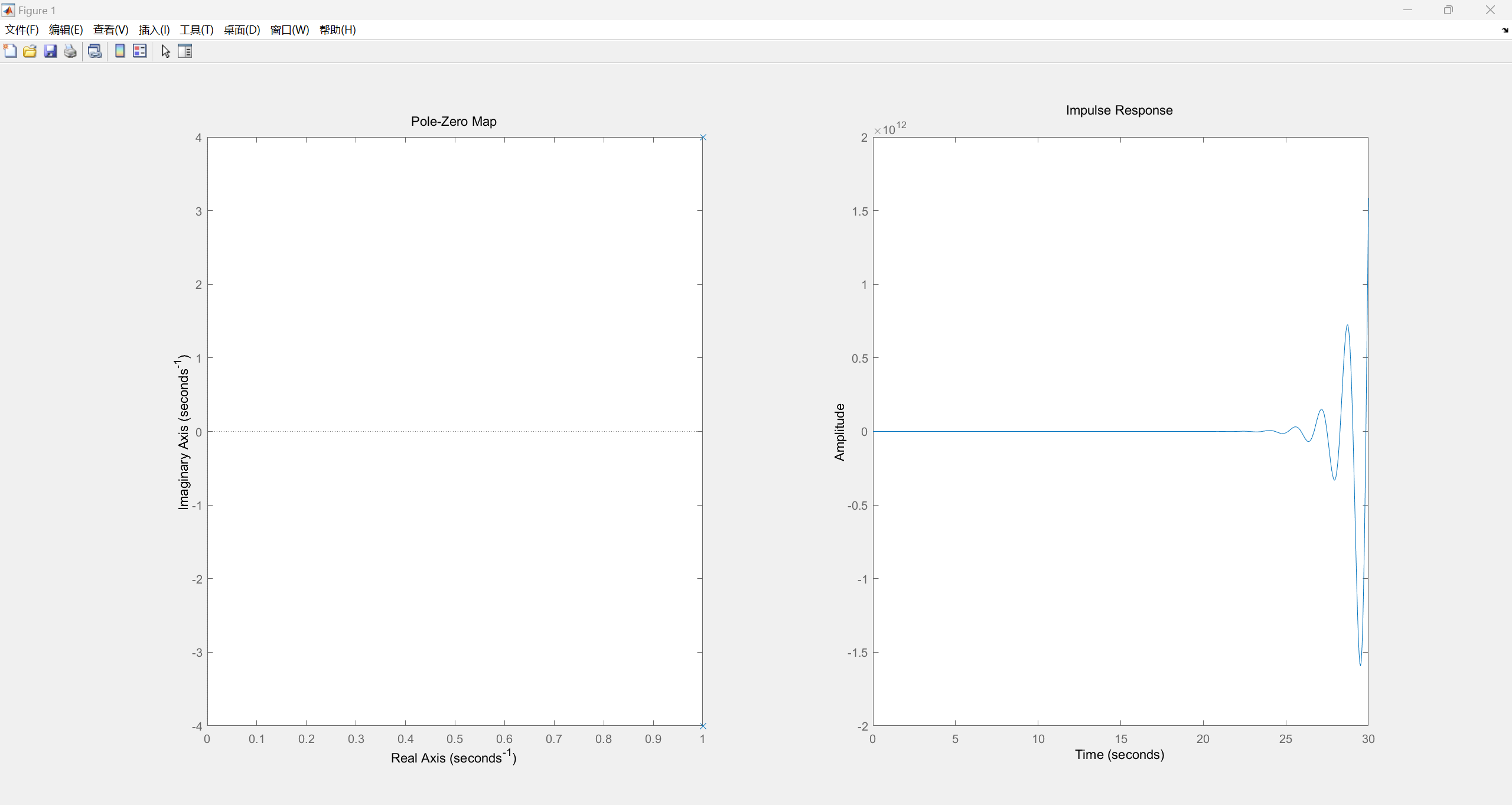Viewport: 1512px width, 805px height.
Task: Print the figure
Action: [x=70, y=51]
